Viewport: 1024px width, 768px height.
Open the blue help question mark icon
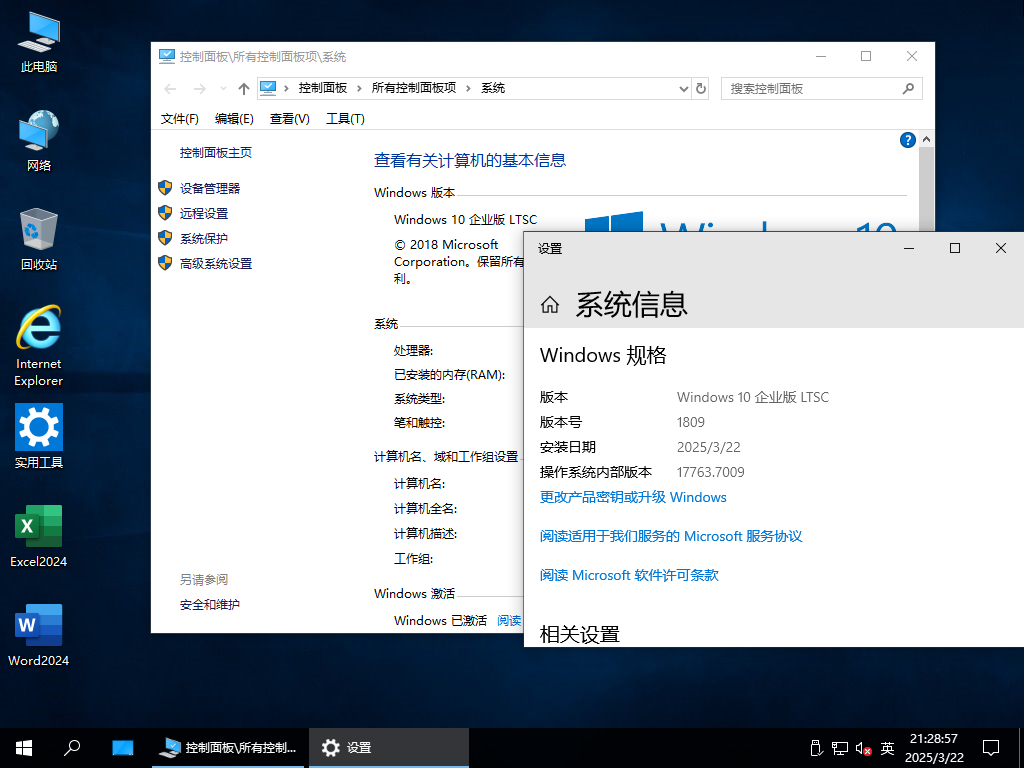coord(907,140)
